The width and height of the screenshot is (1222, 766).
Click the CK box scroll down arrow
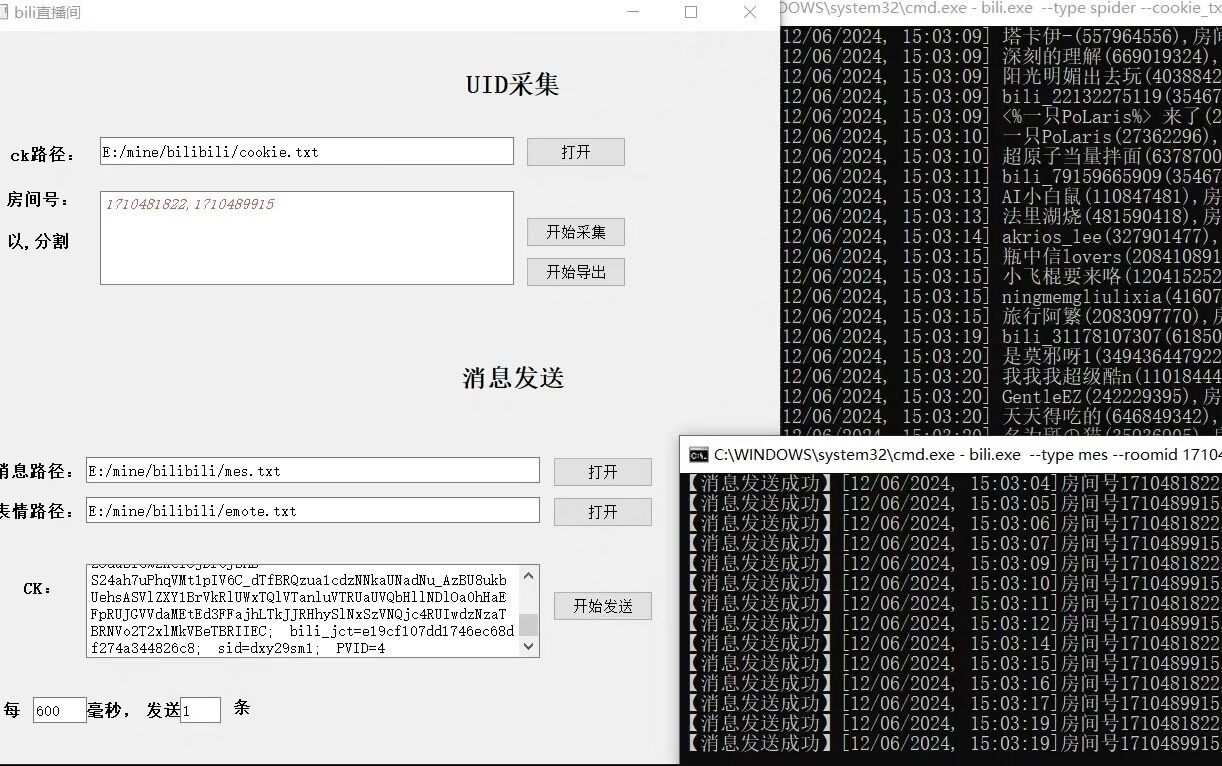pos(529,647)
